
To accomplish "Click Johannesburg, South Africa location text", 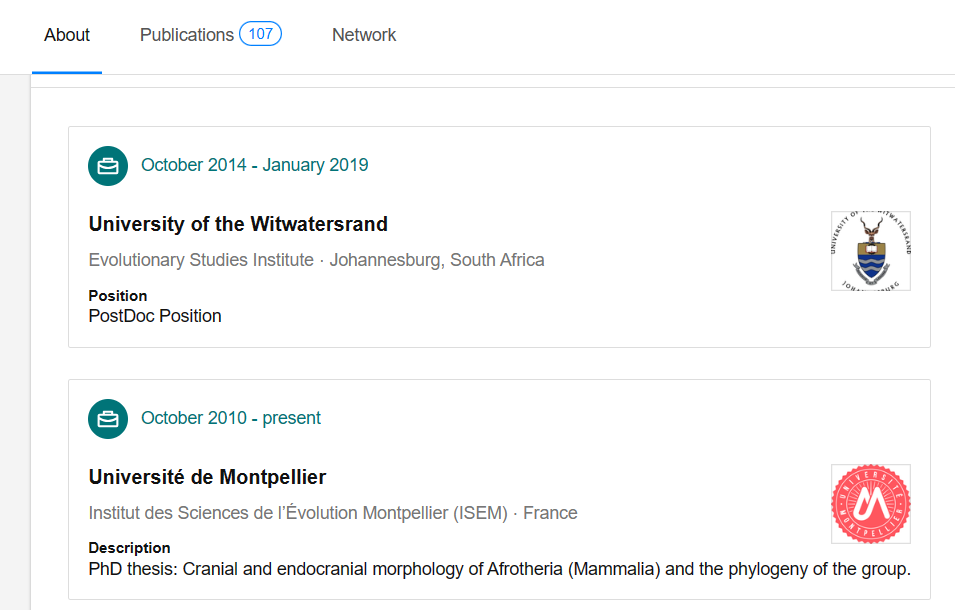I will tap(437, 260).
